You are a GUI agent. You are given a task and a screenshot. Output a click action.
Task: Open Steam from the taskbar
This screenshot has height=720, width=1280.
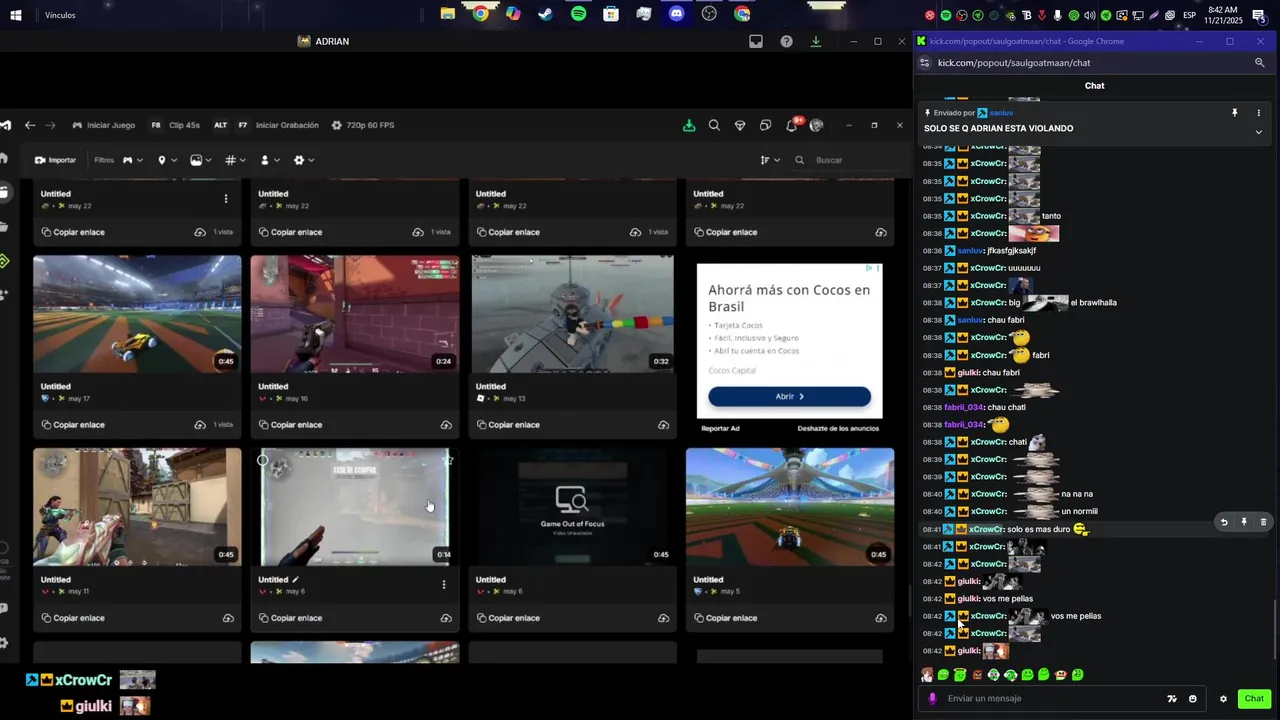point(546,14)
